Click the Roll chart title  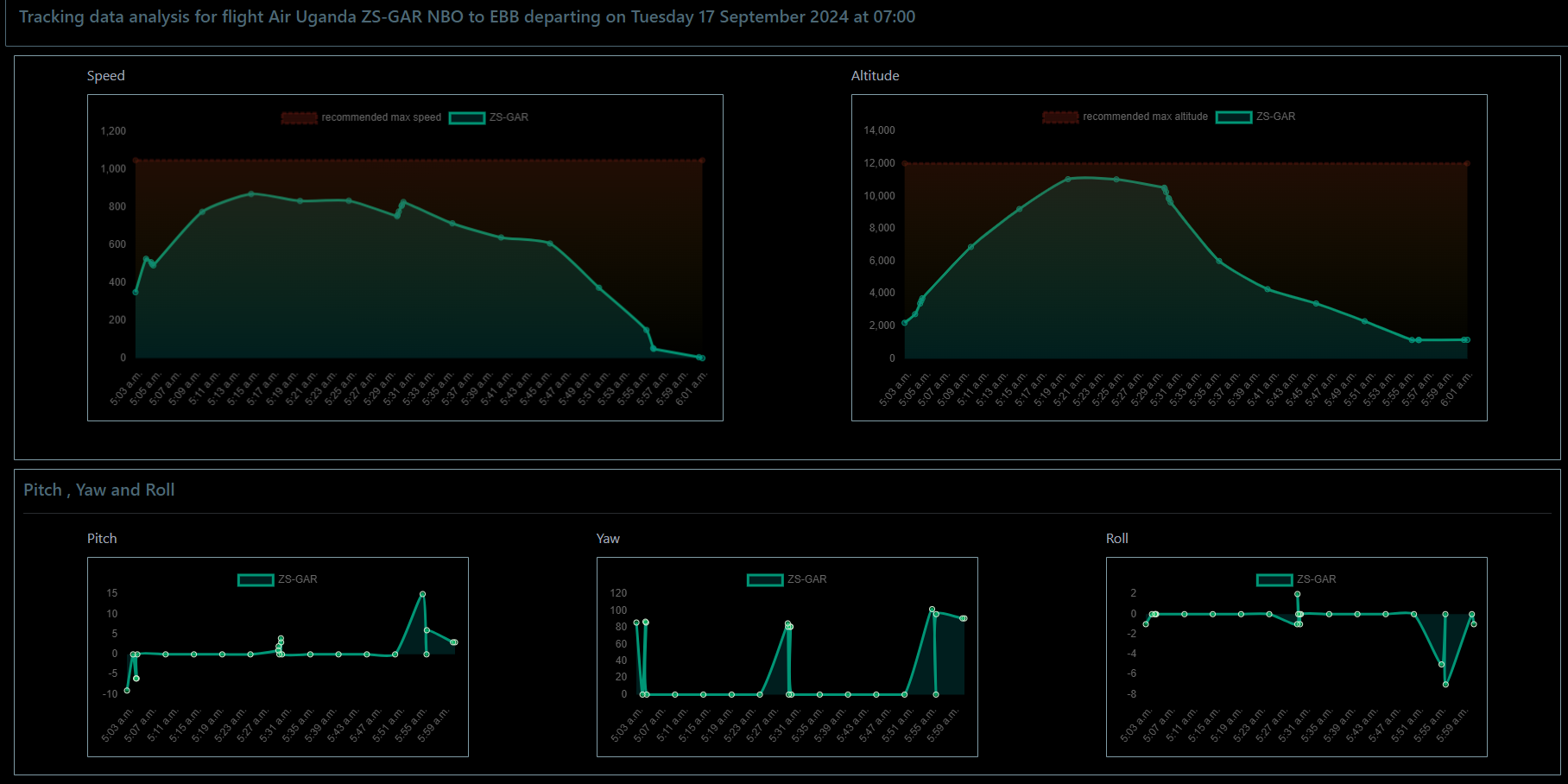(1116, 539)
